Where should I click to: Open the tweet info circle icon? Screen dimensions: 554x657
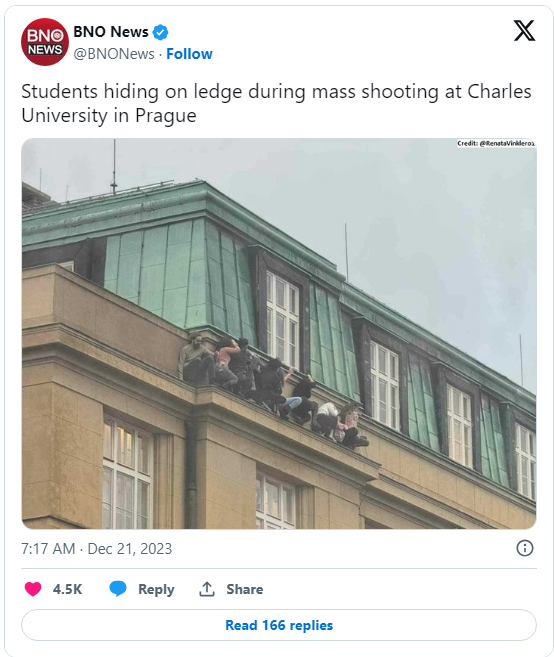(x=525, y=548)
